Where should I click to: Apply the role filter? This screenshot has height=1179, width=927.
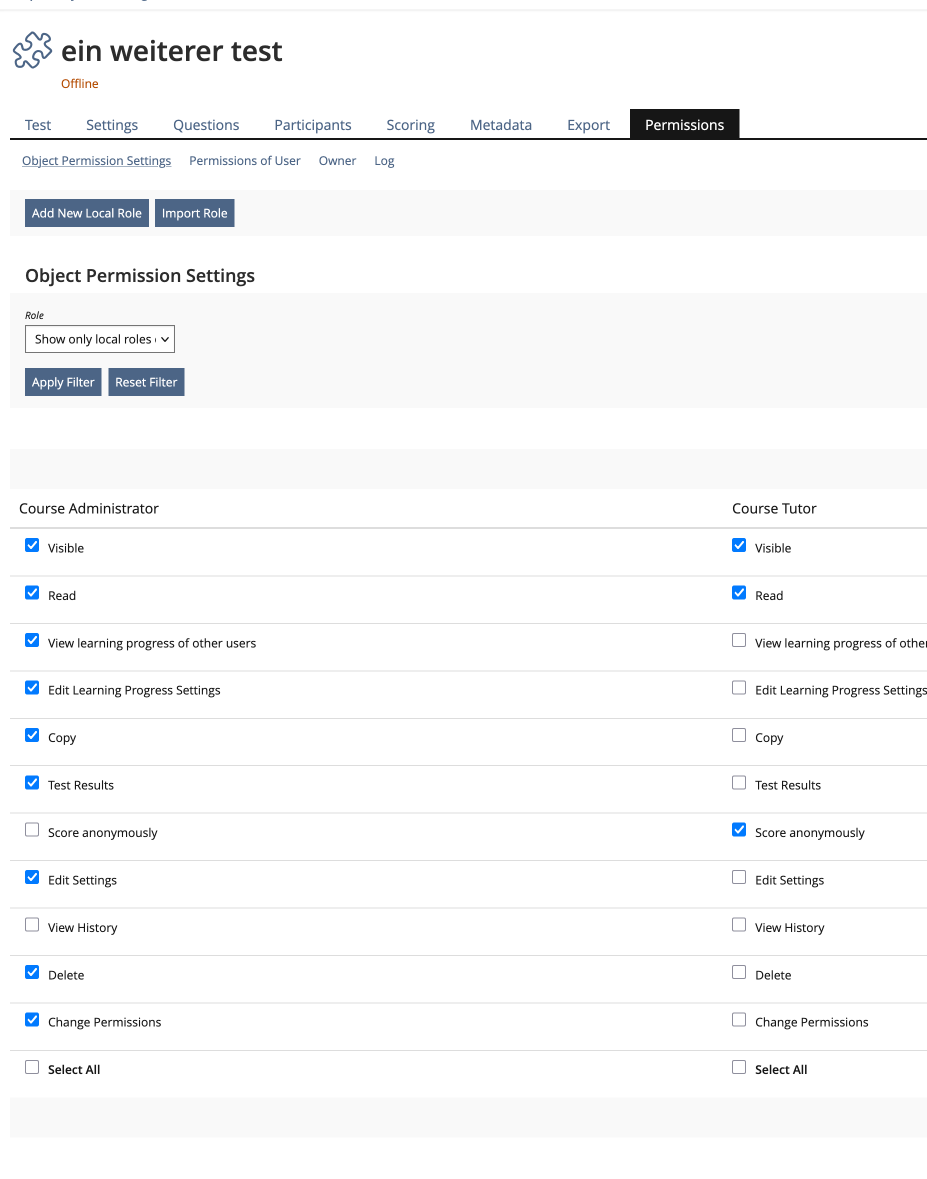point(62,381)
